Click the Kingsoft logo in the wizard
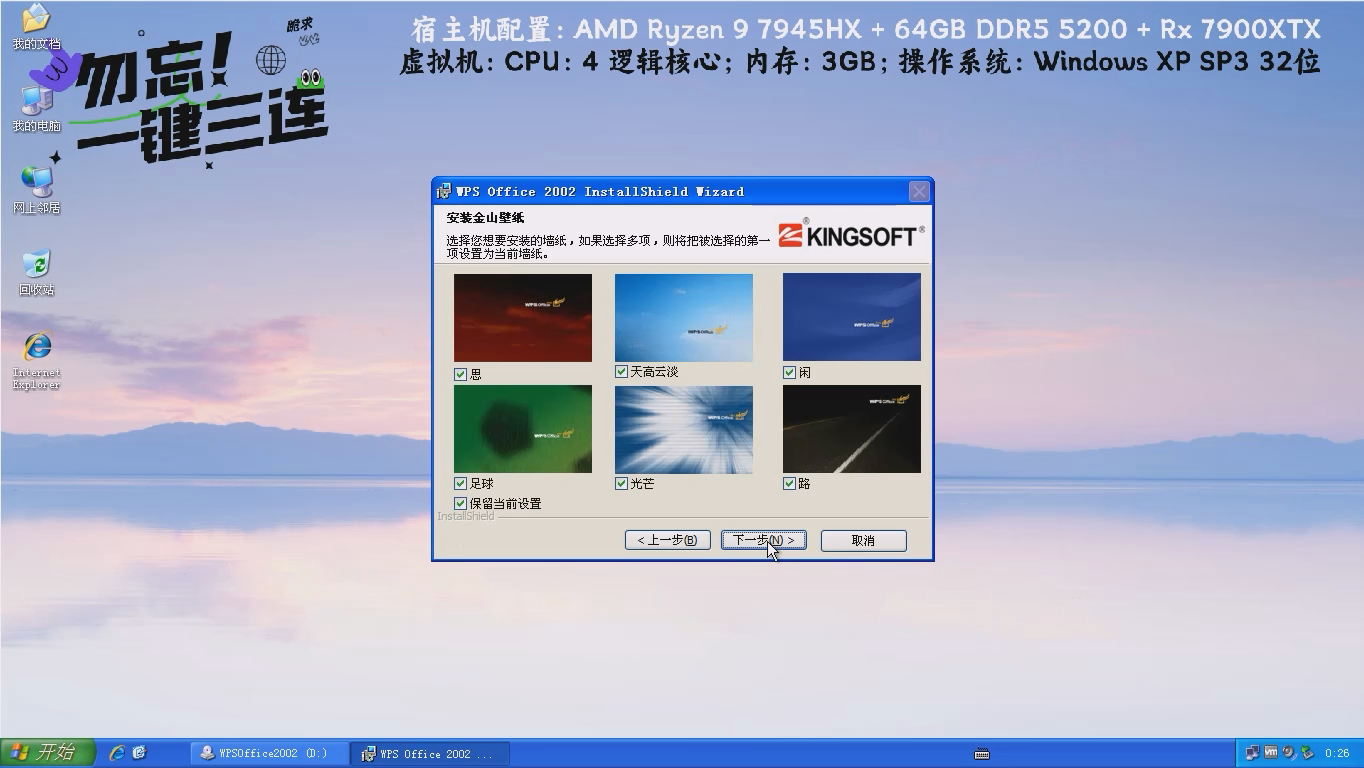Viewport: 1364px width, 768px height. 851,234
